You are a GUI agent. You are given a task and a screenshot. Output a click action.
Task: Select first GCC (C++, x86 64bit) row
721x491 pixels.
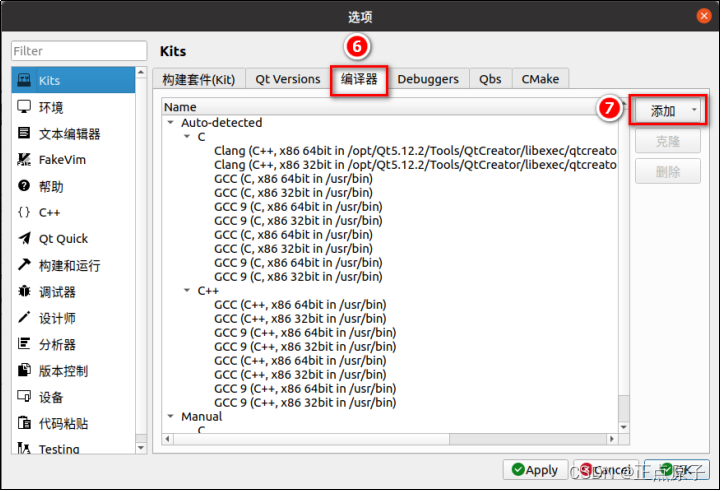300,305
